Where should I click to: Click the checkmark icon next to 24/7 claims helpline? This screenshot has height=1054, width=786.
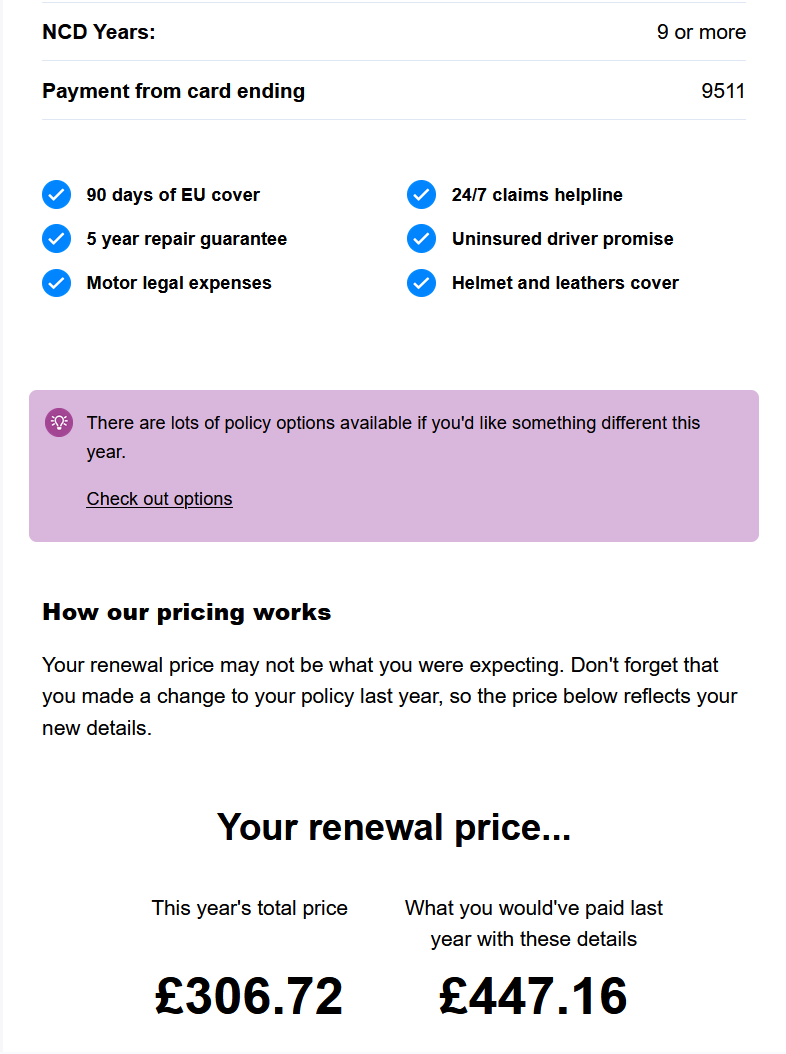(x=421, y=195)
